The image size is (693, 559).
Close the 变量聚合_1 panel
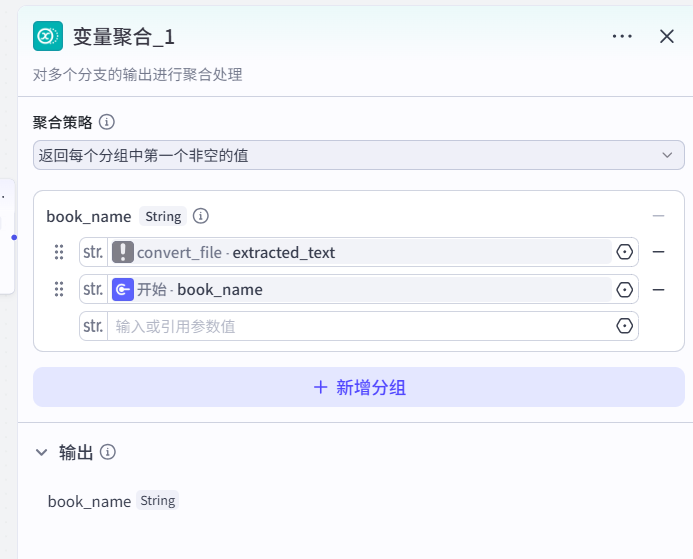point(667,36)
